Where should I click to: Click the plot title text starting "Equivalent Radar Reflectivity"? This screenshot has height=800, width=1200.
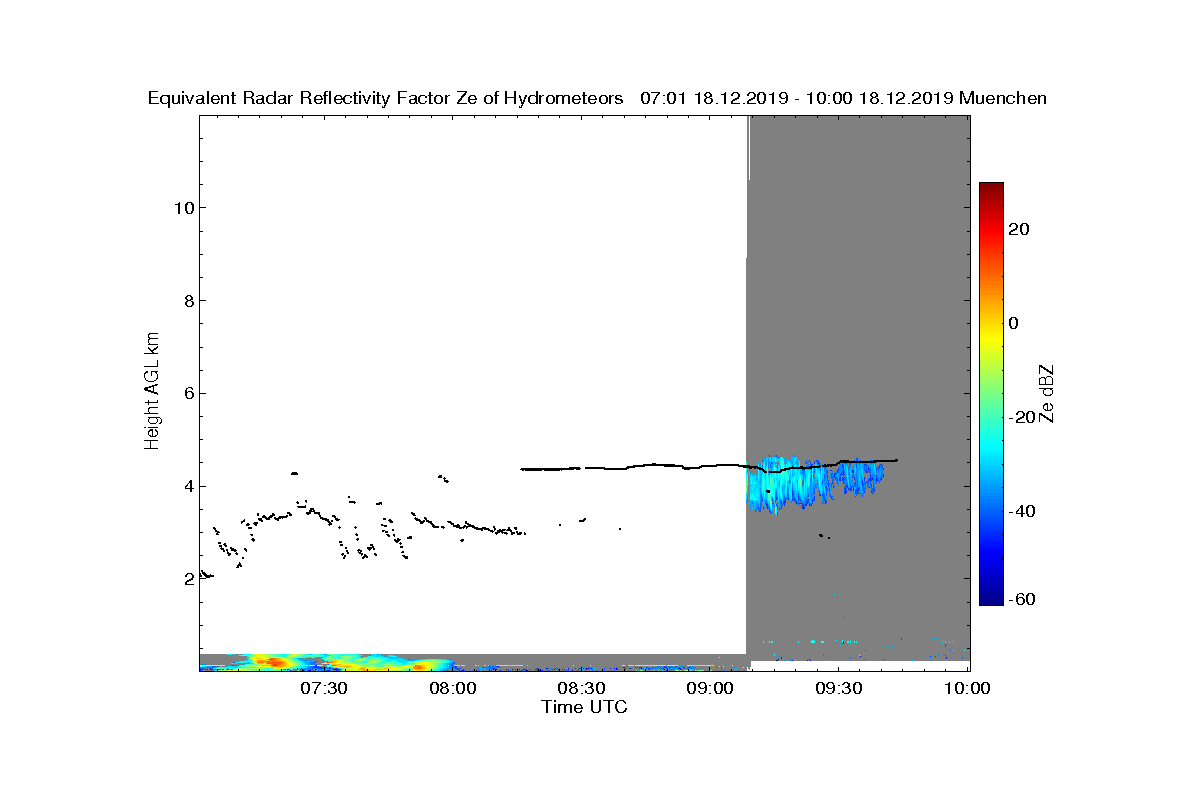tap(598, 98)
